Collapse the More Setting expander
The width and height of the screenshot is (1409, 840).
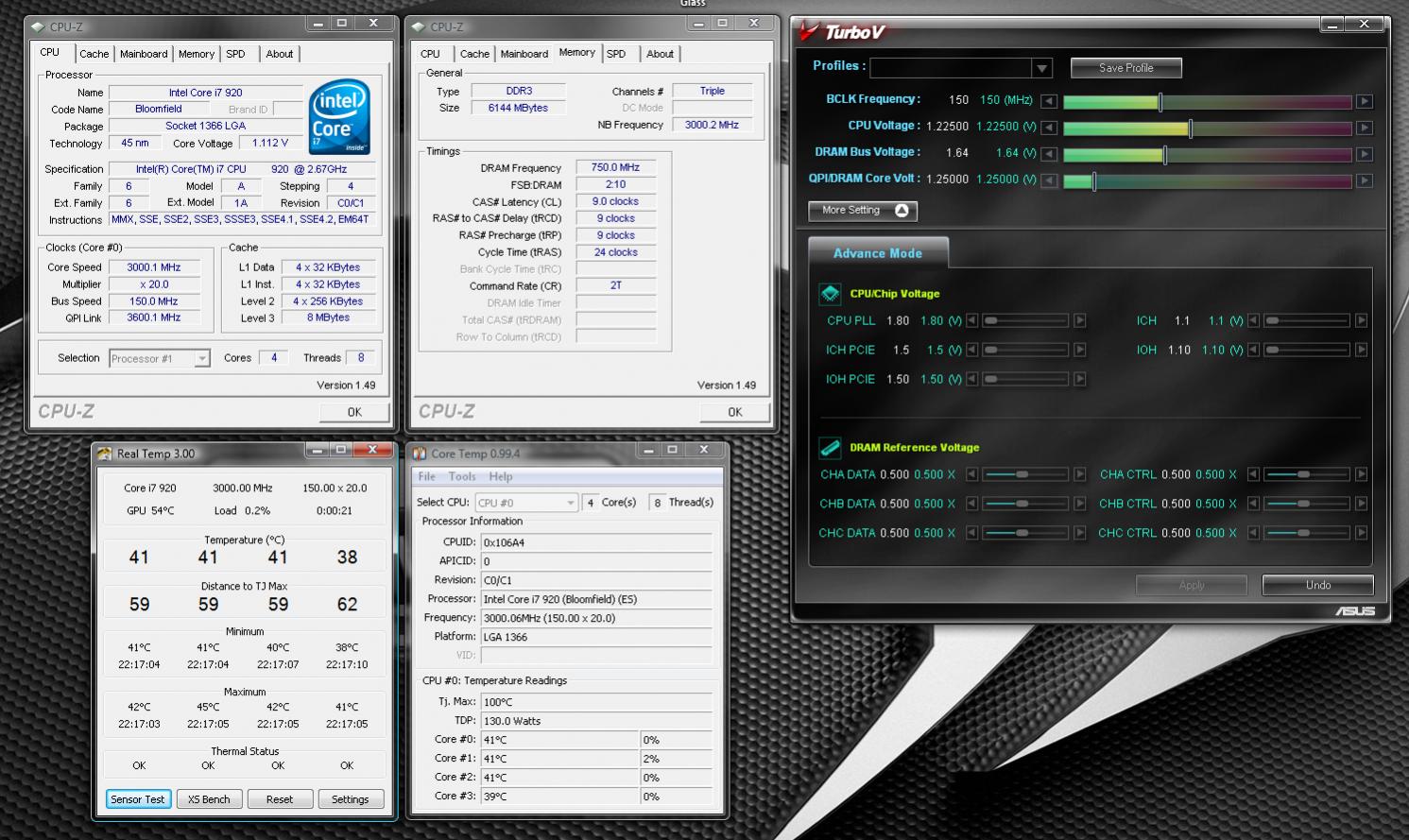click(863, 211)
